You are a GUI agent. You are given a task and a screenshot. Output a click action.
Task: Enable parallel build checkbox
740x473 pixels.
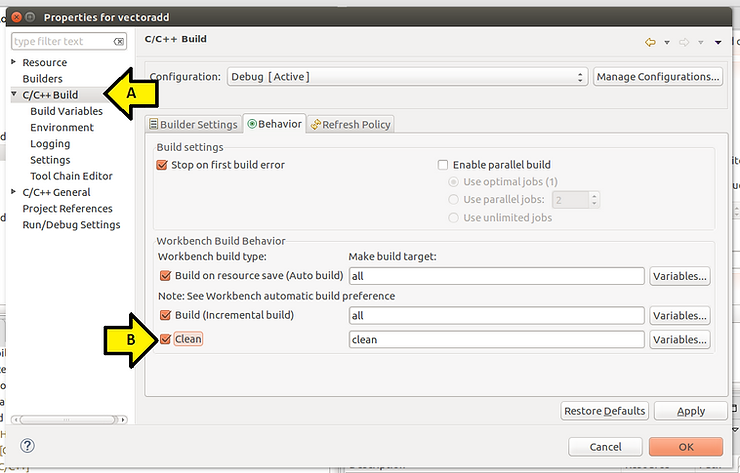click(443, 165)
